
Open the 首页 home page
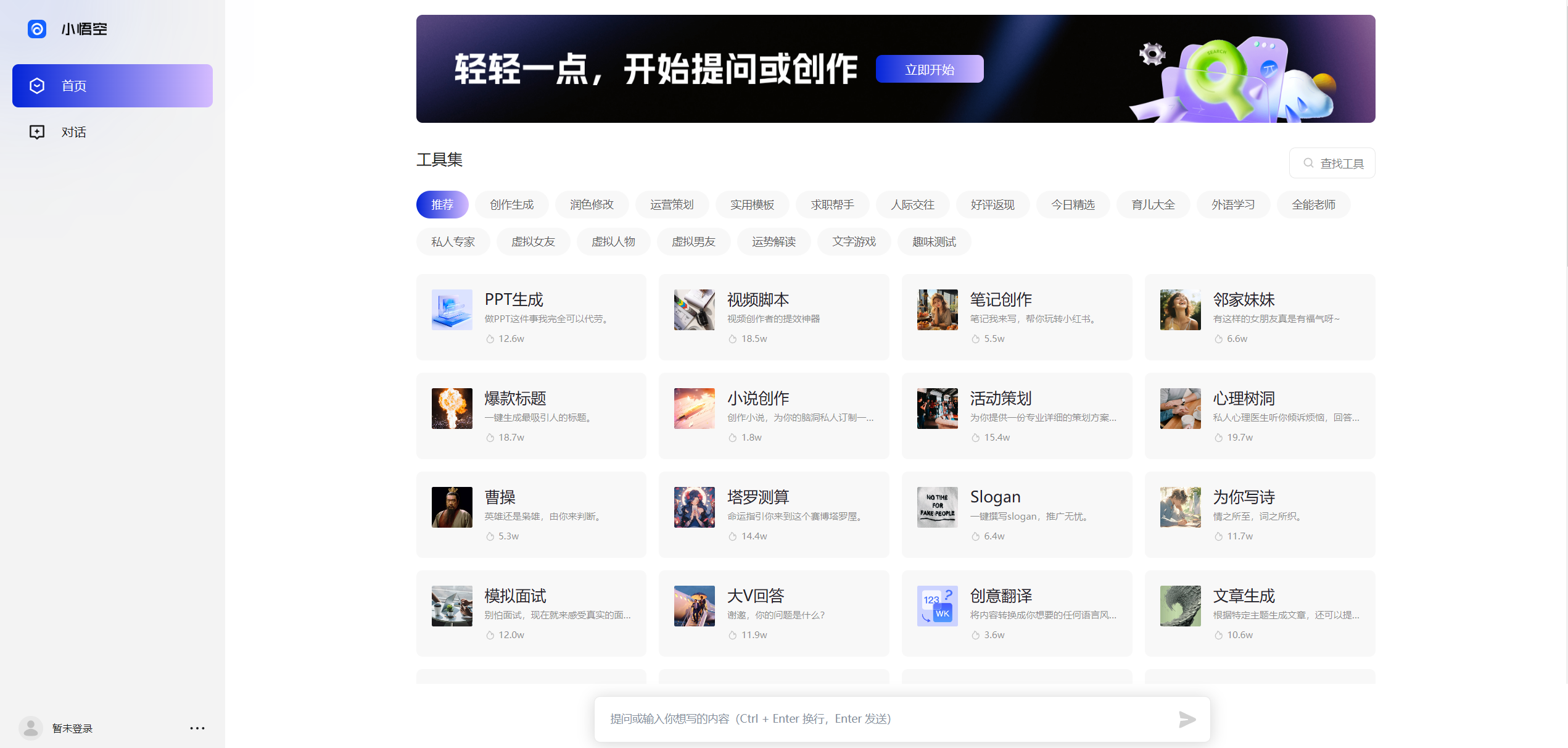(112, 86)
